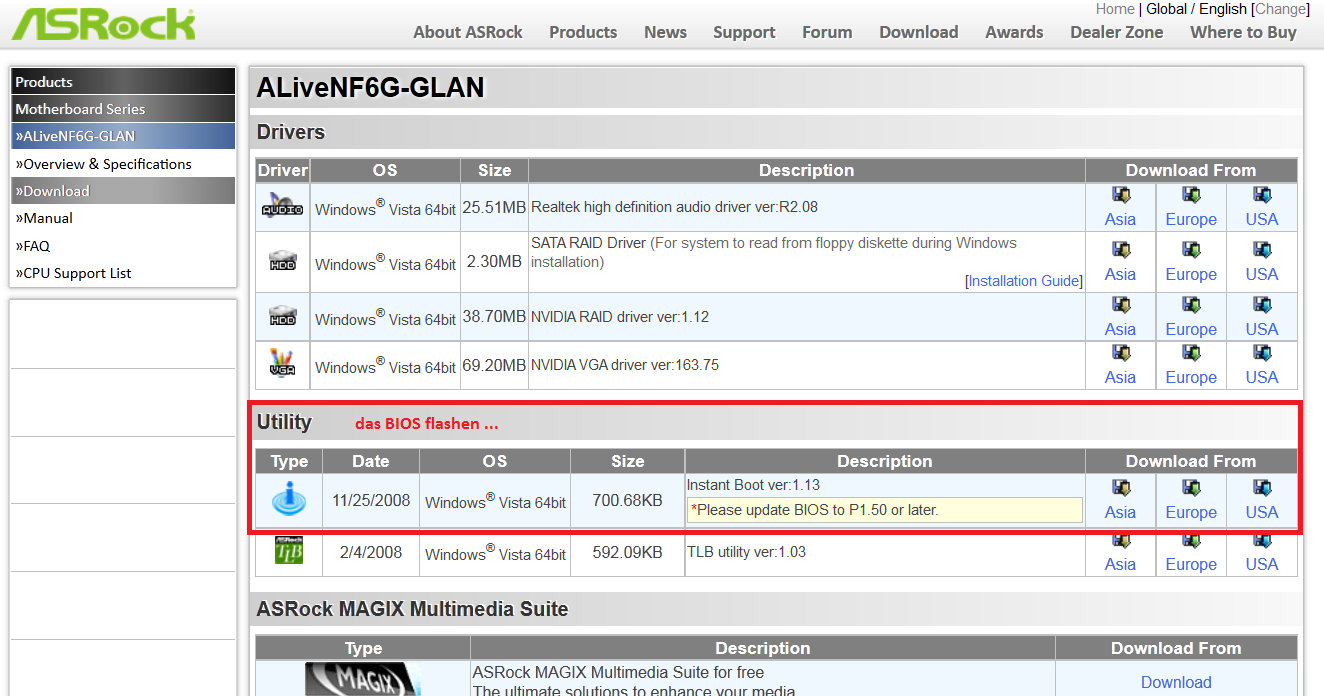This screenshot has height=696, width=1324.
Task: Click the 'ASRock MAGIX Multimedia Suite' section heading
Action: point(412,609)
